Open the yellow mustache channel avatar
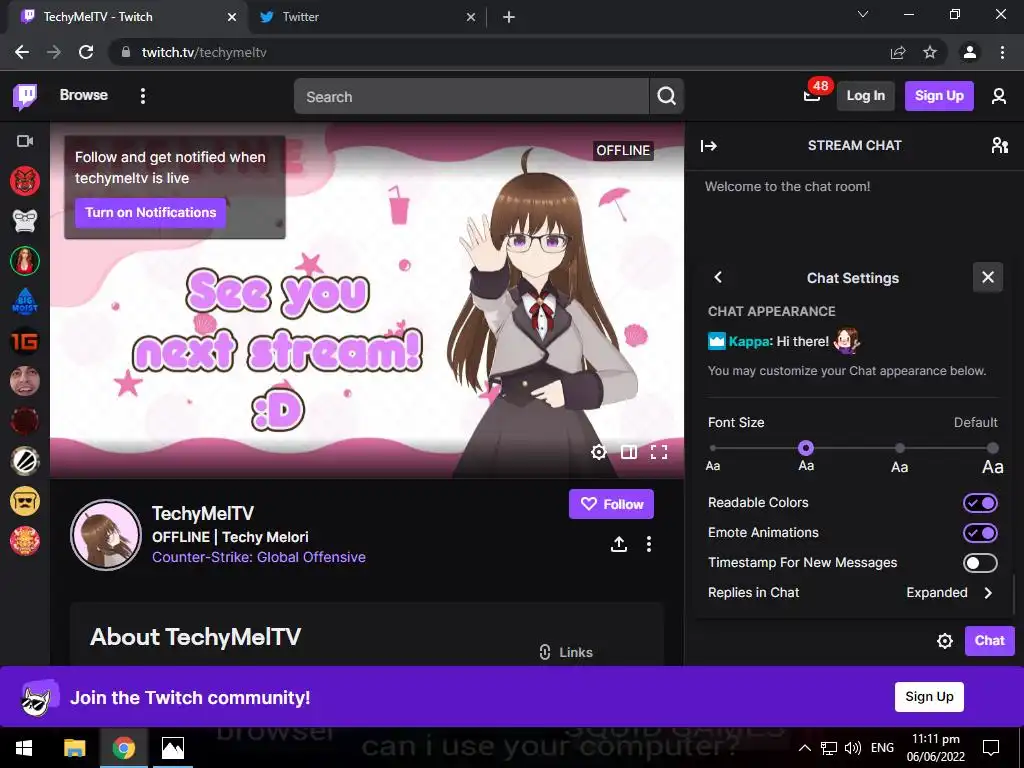The height and width of the screenshot is (768, 1024). [x=25, y=501]
